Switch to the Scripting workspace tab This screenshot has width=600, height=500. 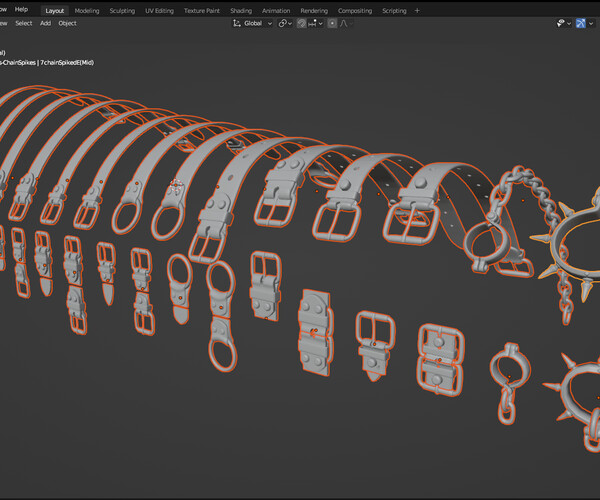(394, 11)
